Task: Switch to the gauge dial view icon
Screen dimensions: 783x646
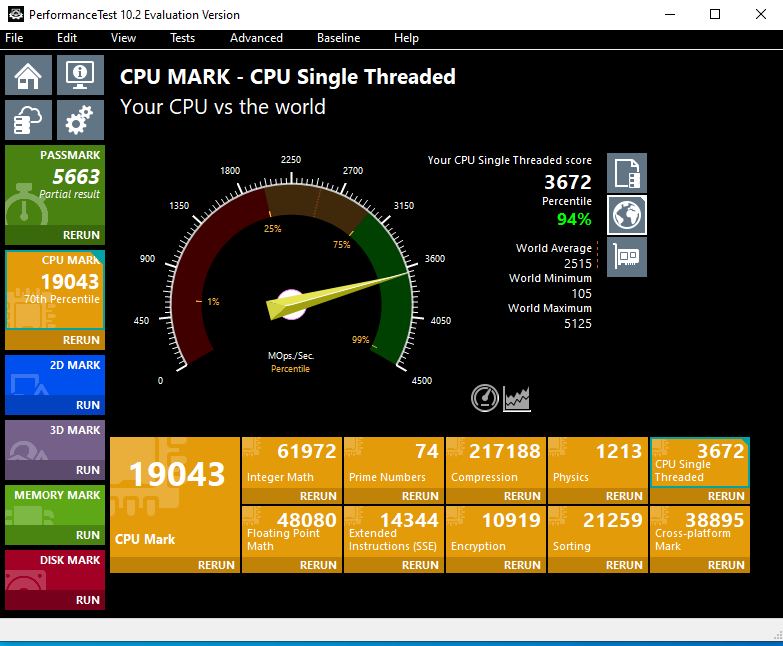Action: (x=485, y=398)
